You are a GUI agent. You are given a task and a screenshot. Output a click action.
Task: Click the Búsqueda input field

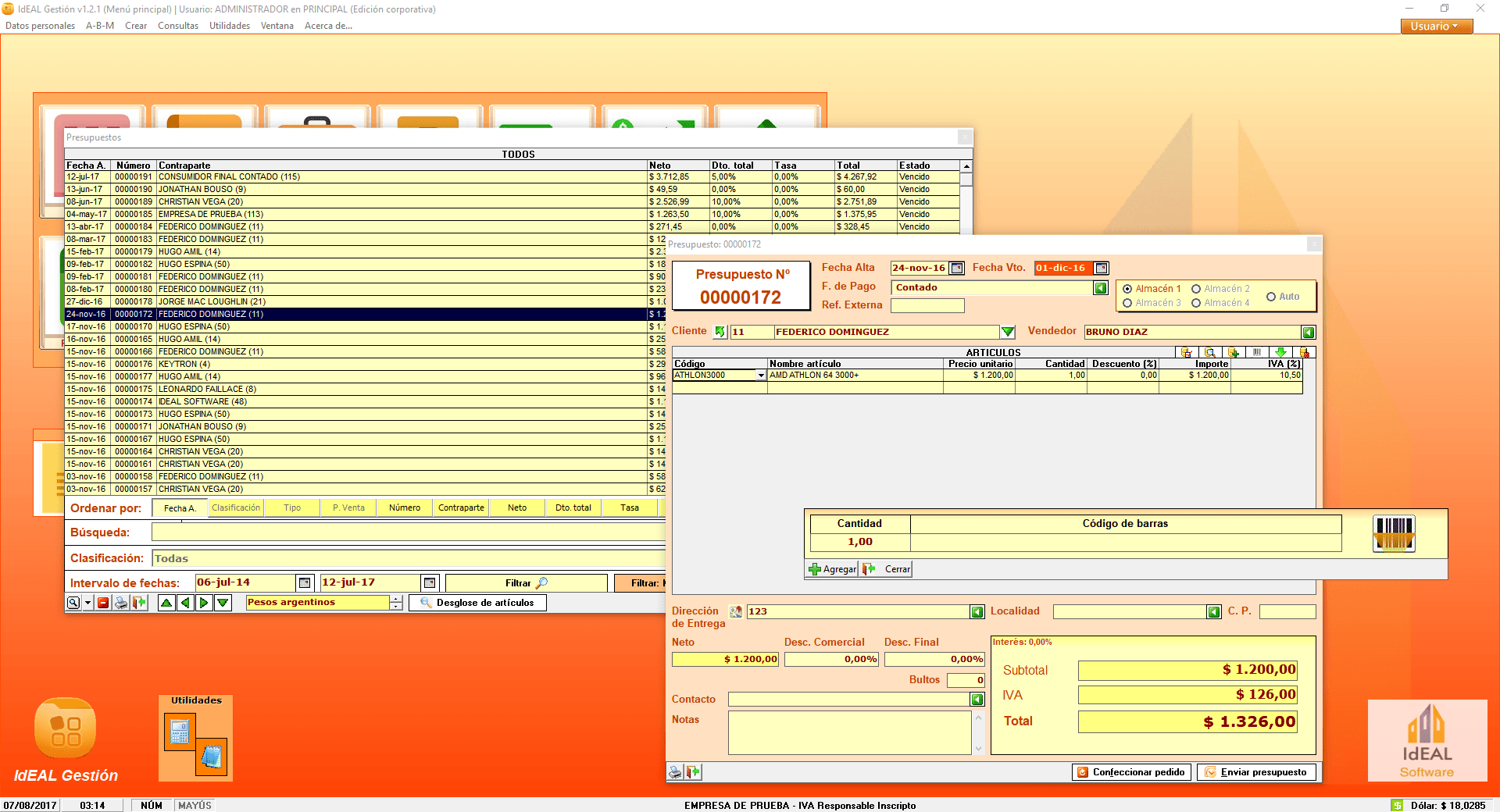[408, 532]
